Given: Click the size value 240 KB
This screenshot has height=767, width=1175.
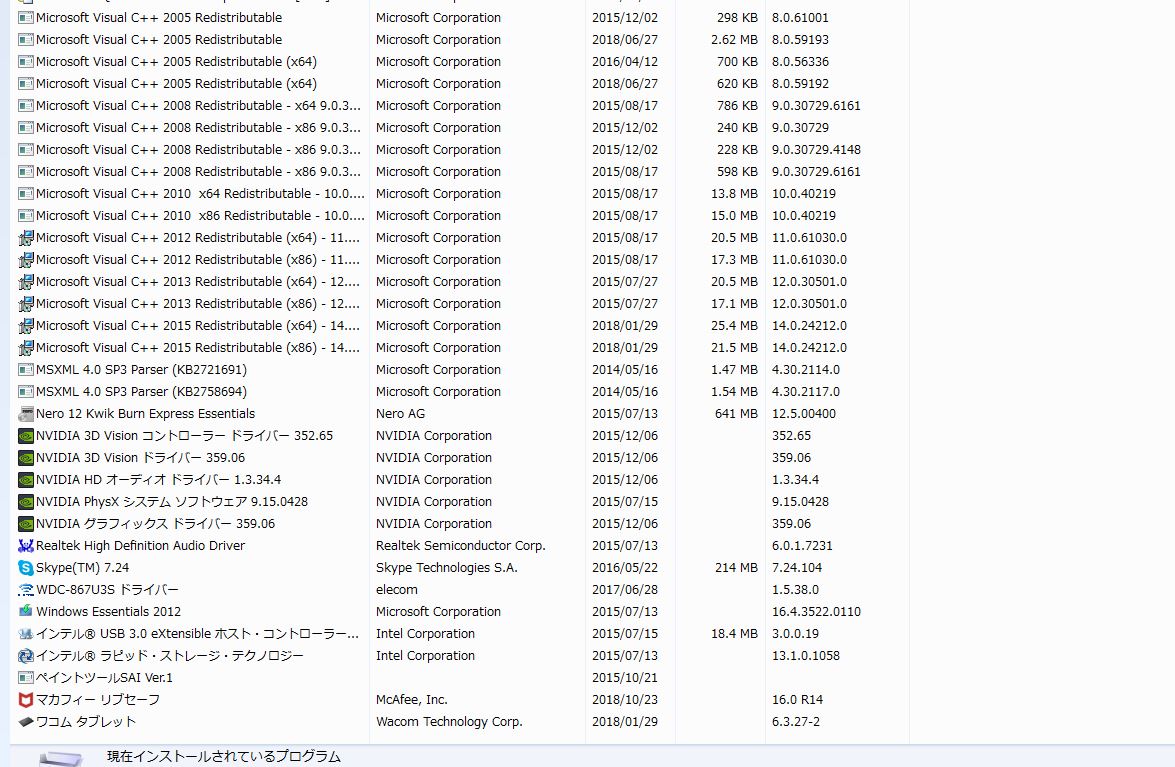Looking at the screenshot, I should click(x=737, y=128).
